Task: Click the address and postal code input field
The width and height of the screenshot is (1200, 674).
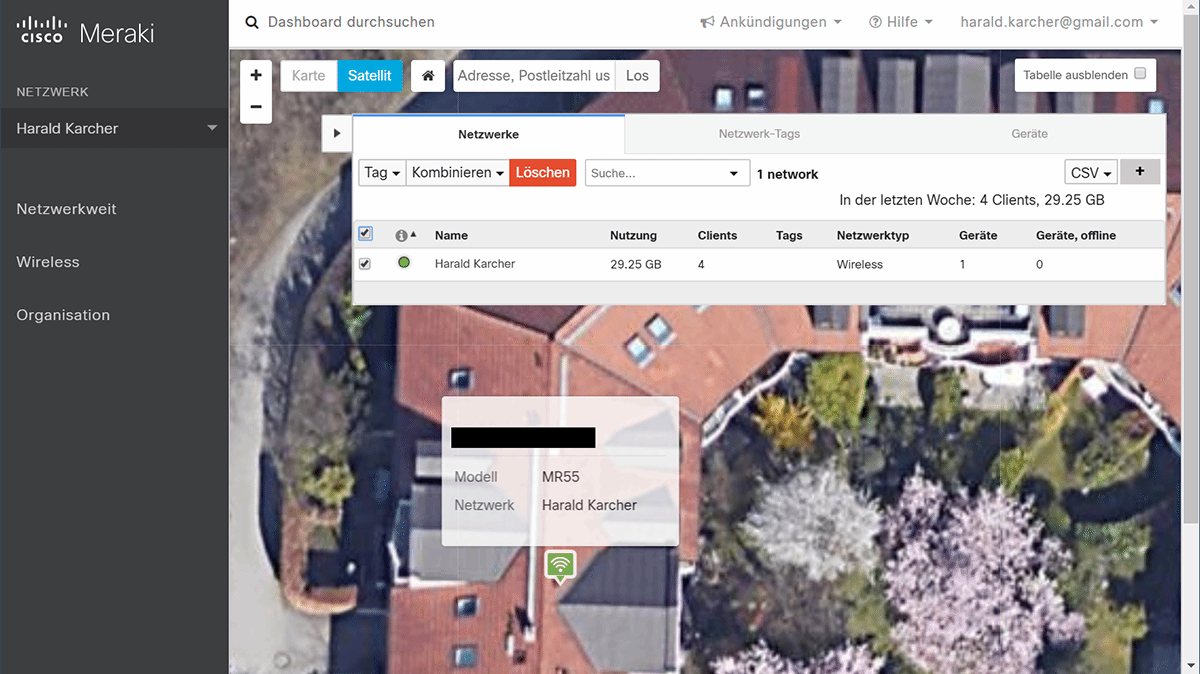Action: pos(533,76)
